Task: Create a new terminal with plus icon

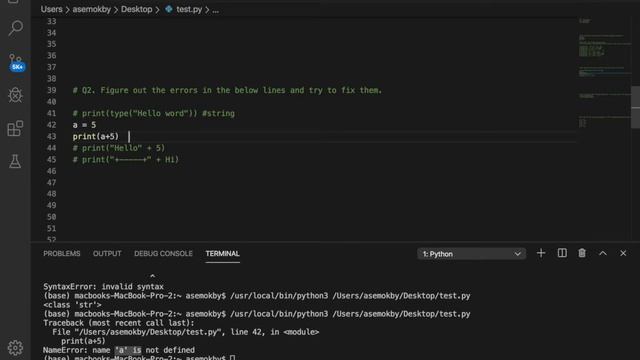Action: [541, 253]
